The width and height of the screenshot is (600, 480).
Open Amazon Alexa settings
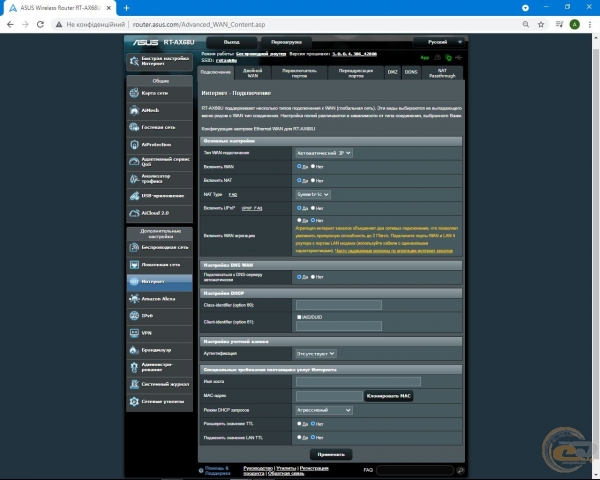[x=160, y=299]
